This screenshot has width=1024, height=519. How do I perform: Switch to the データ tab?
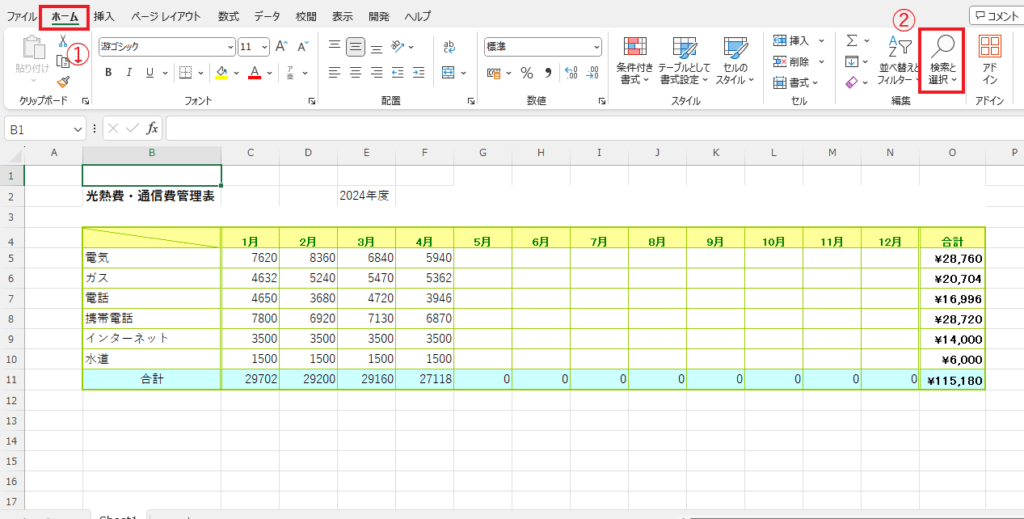(267, 16)
